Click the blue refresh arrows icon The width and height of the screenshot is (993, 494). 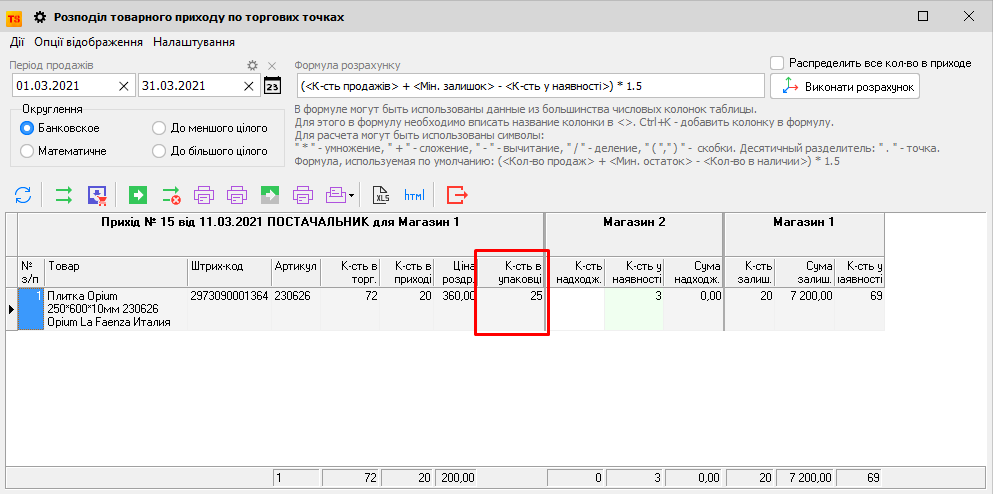point(22,194)
